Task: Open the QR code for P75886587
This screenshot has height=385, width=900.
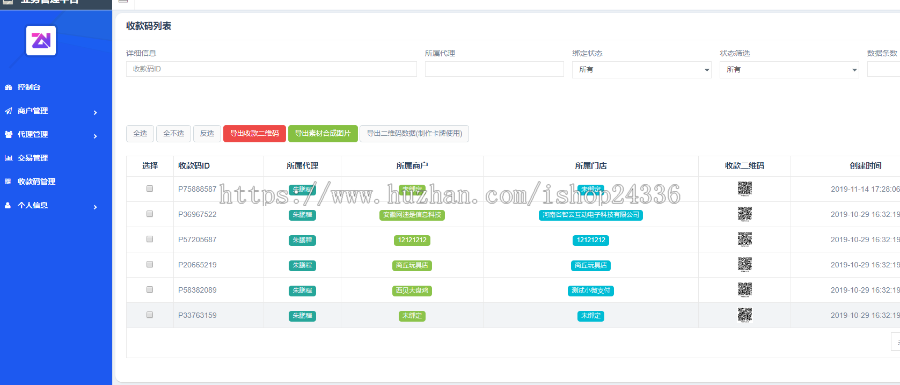Action: 744,189
